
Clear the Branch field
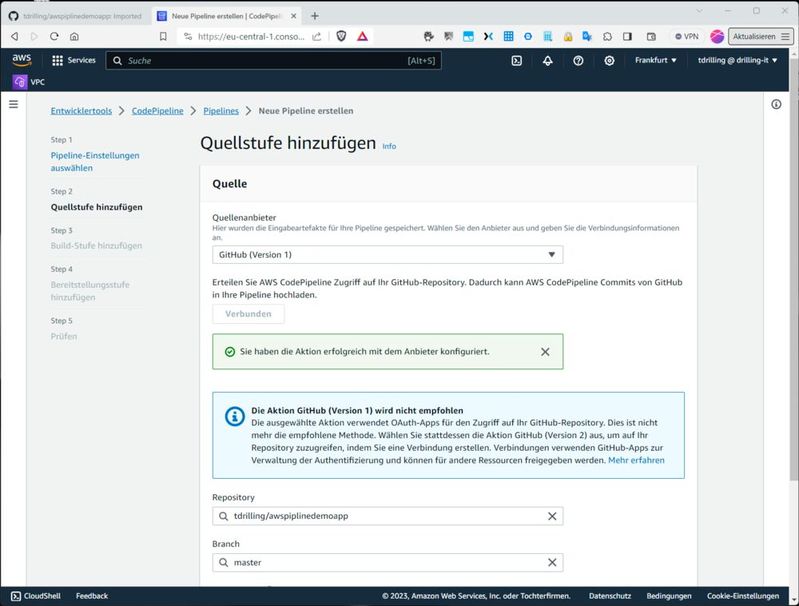pos(552,563)
